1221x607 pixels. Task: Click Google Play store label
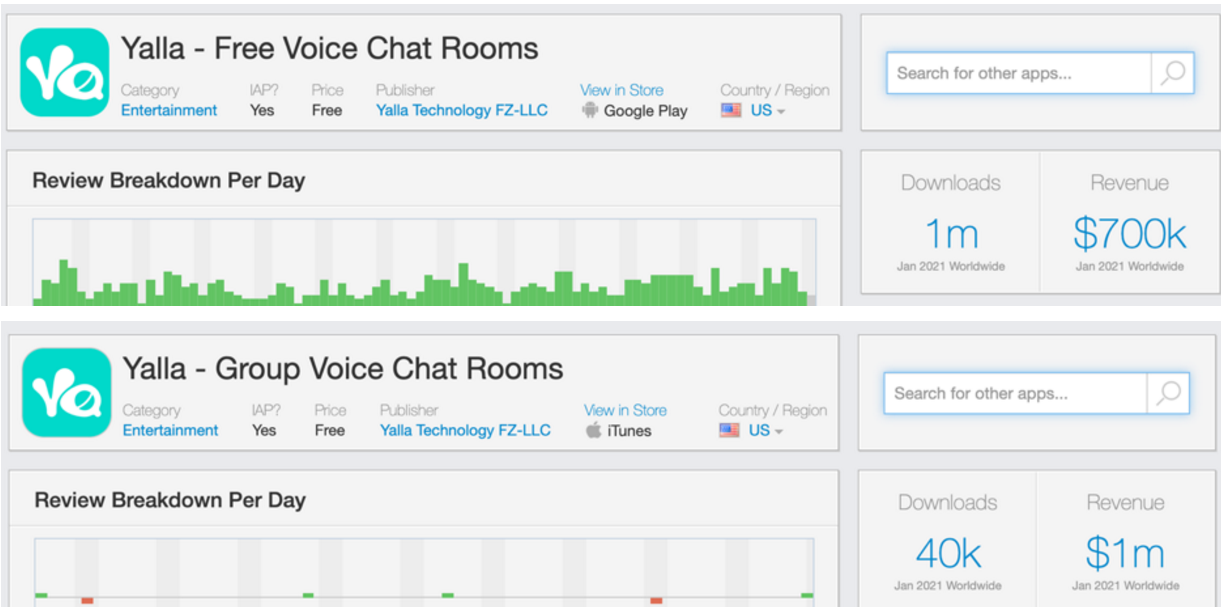pyautogui.click(x=645, y=111)
